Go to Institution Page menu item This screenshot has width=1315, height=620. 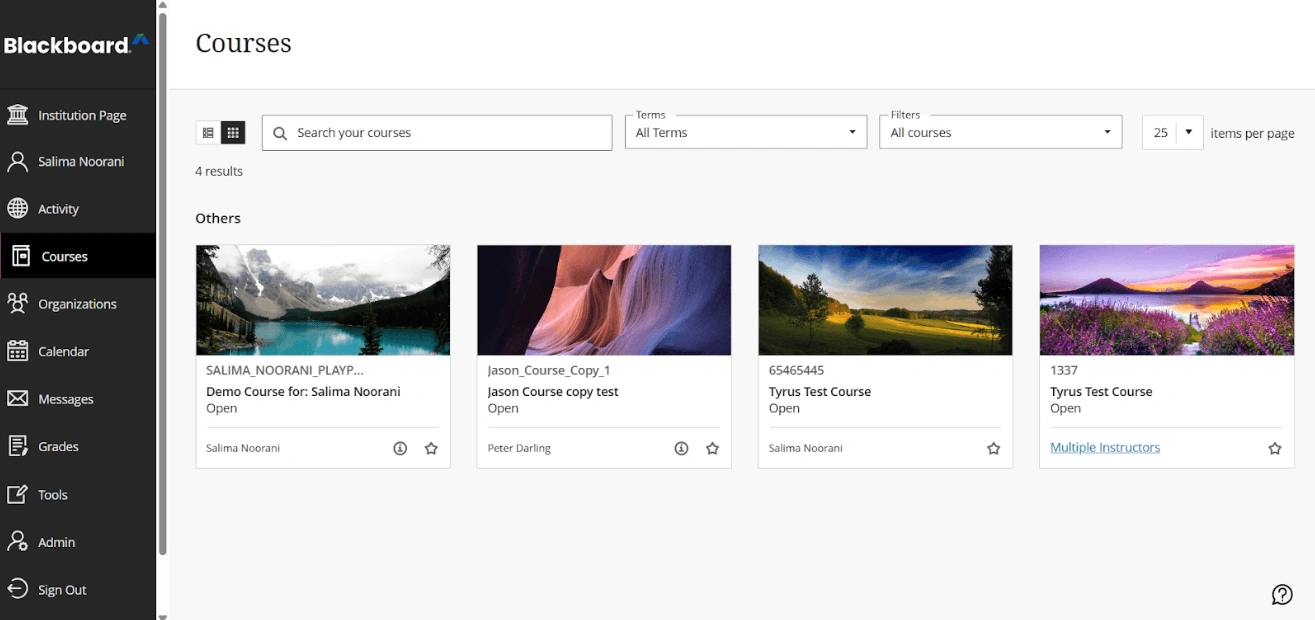(82, 115)
